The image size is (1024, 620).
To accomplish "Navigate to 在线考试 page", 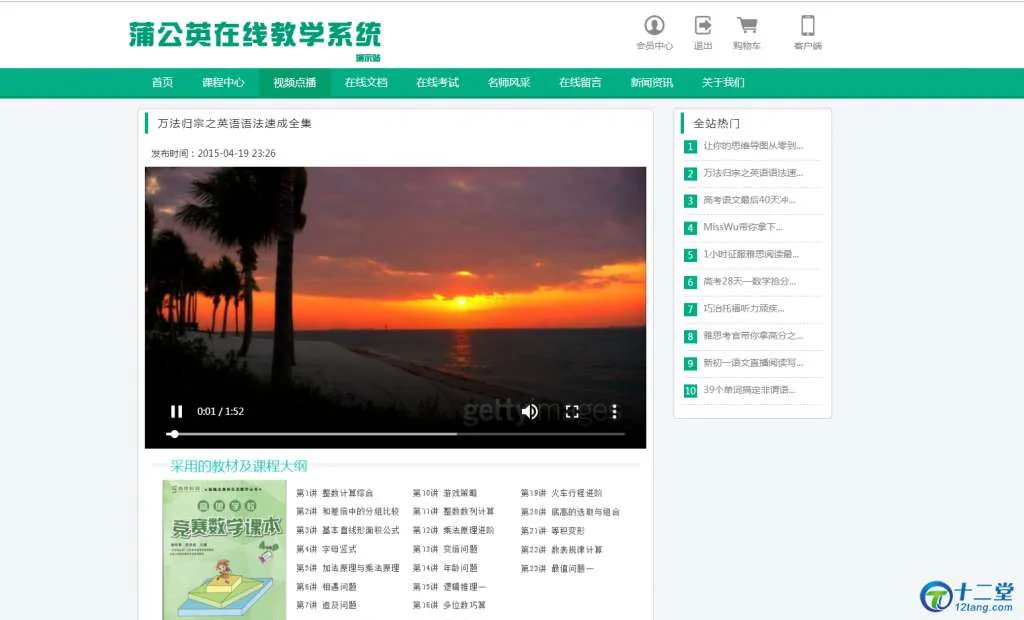I will pyautogui.click(x=437, y=83).
